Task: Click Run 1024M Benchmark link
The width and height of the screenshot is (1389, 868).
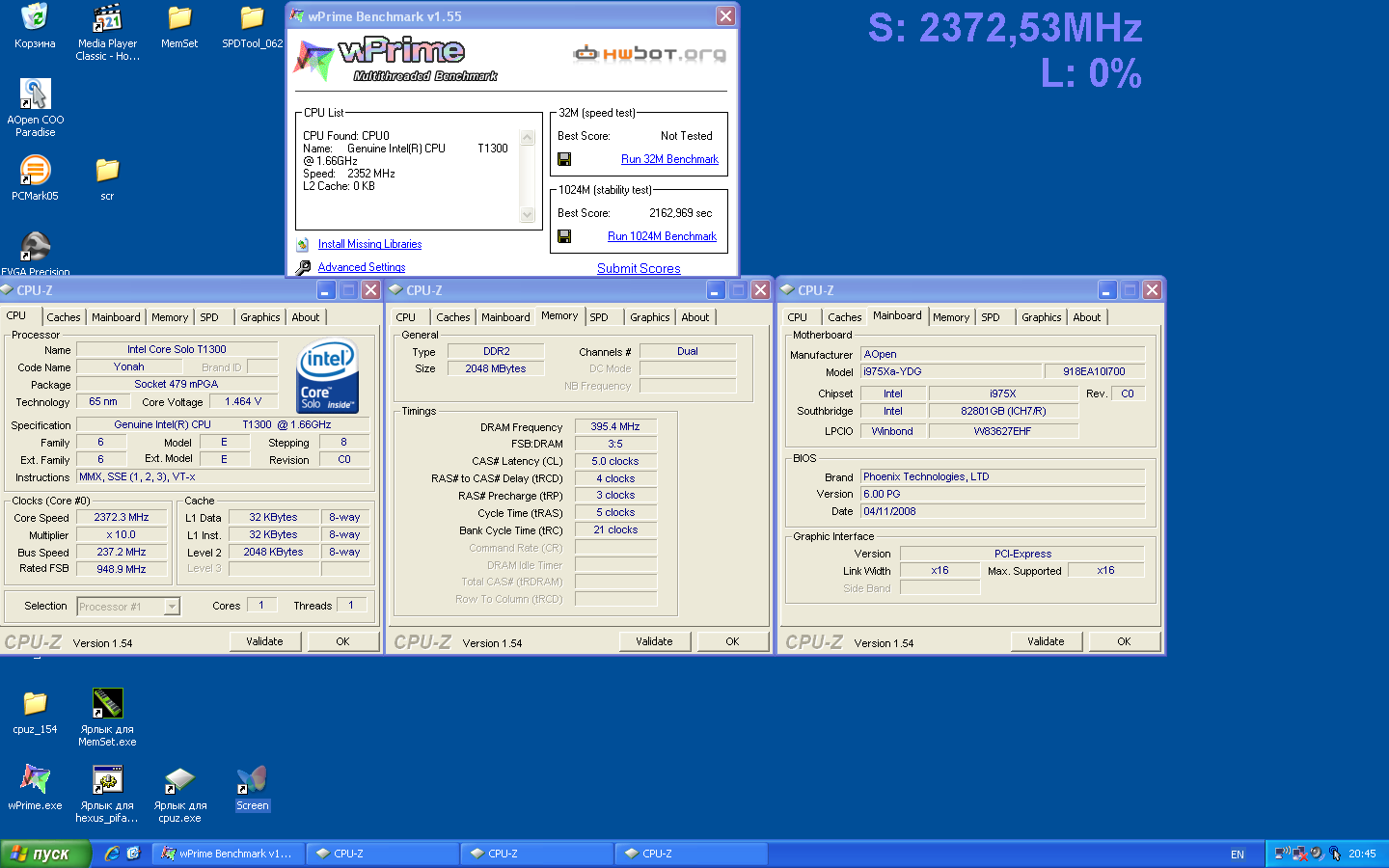Action: pos(662,236)
